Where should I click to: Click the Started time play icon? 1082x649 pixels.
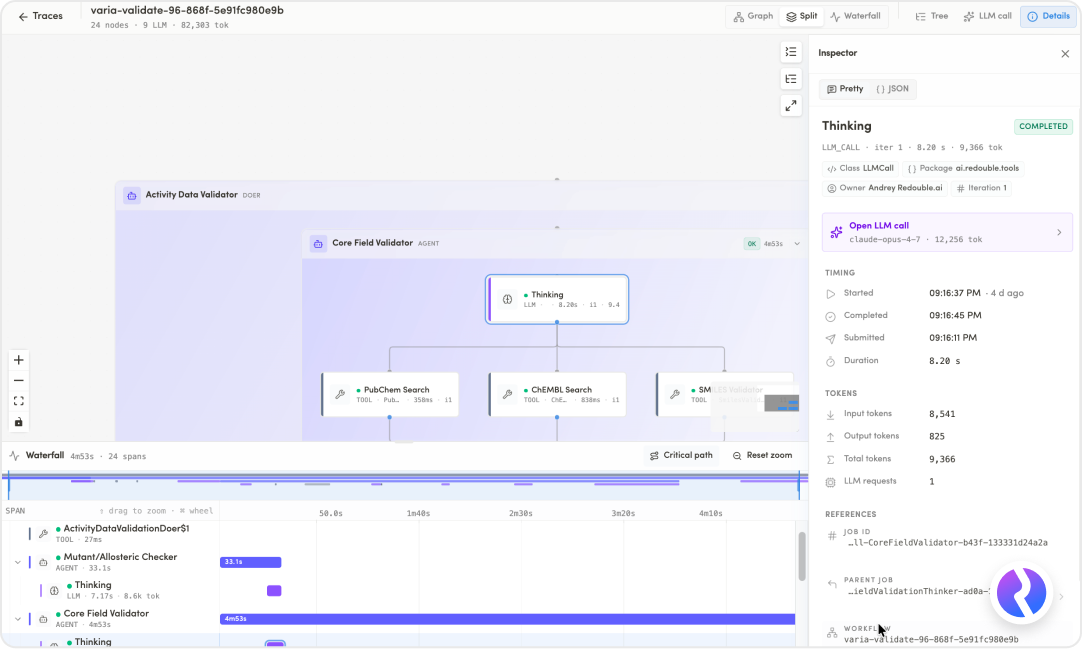(x=830, y=294)
